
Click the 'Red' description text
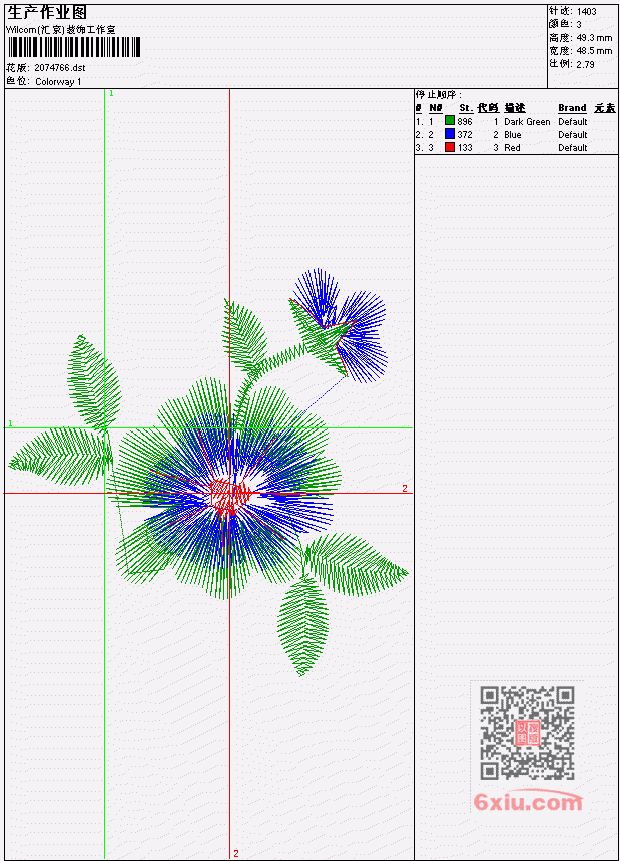(x=512, y=148)
